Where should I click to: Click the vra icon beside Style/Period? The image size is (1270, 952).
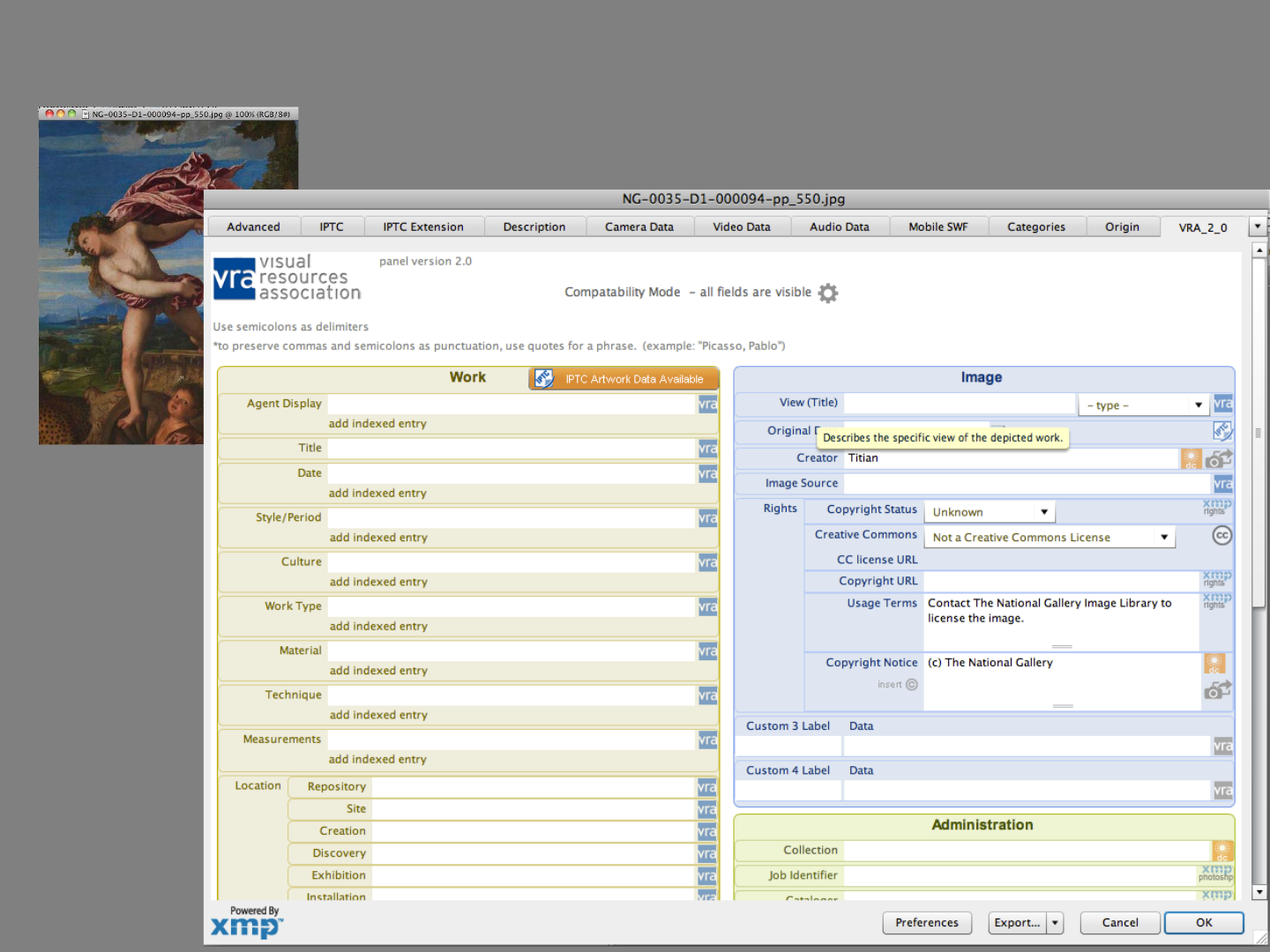pyautogui.click(x=707, y=518)
